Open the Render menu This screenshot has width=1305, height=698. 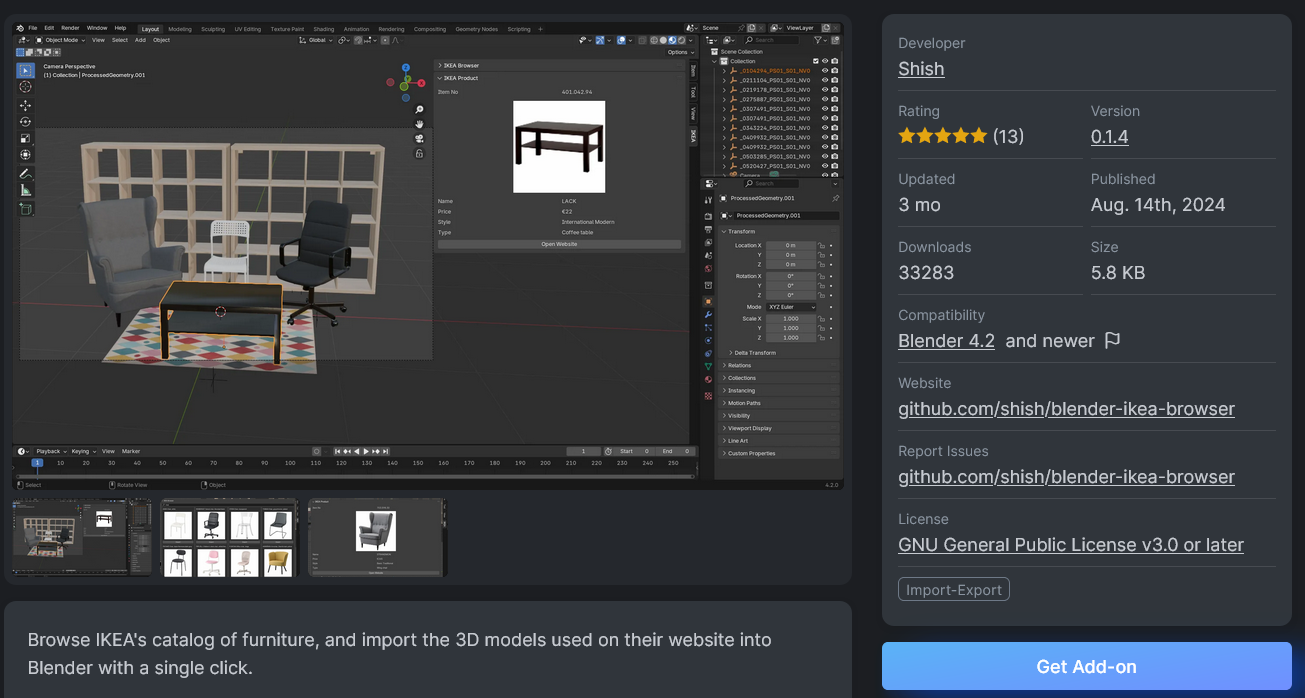tap(70, 28)
